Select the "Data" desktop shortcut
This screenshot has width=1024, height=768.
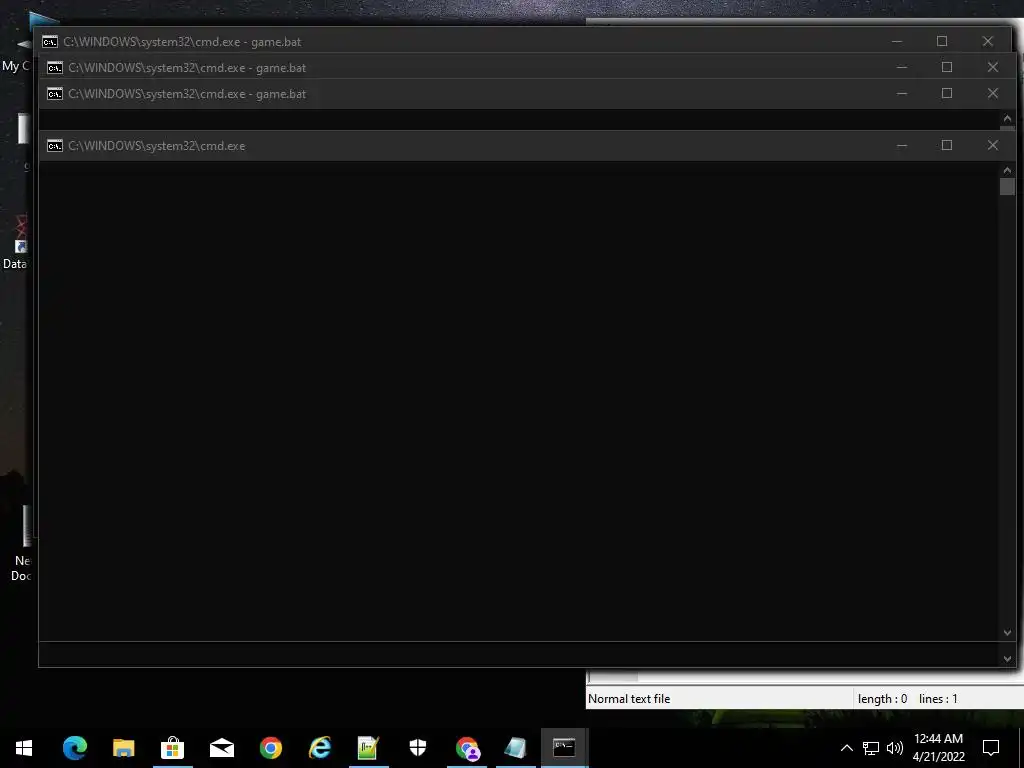click(16, 243)
